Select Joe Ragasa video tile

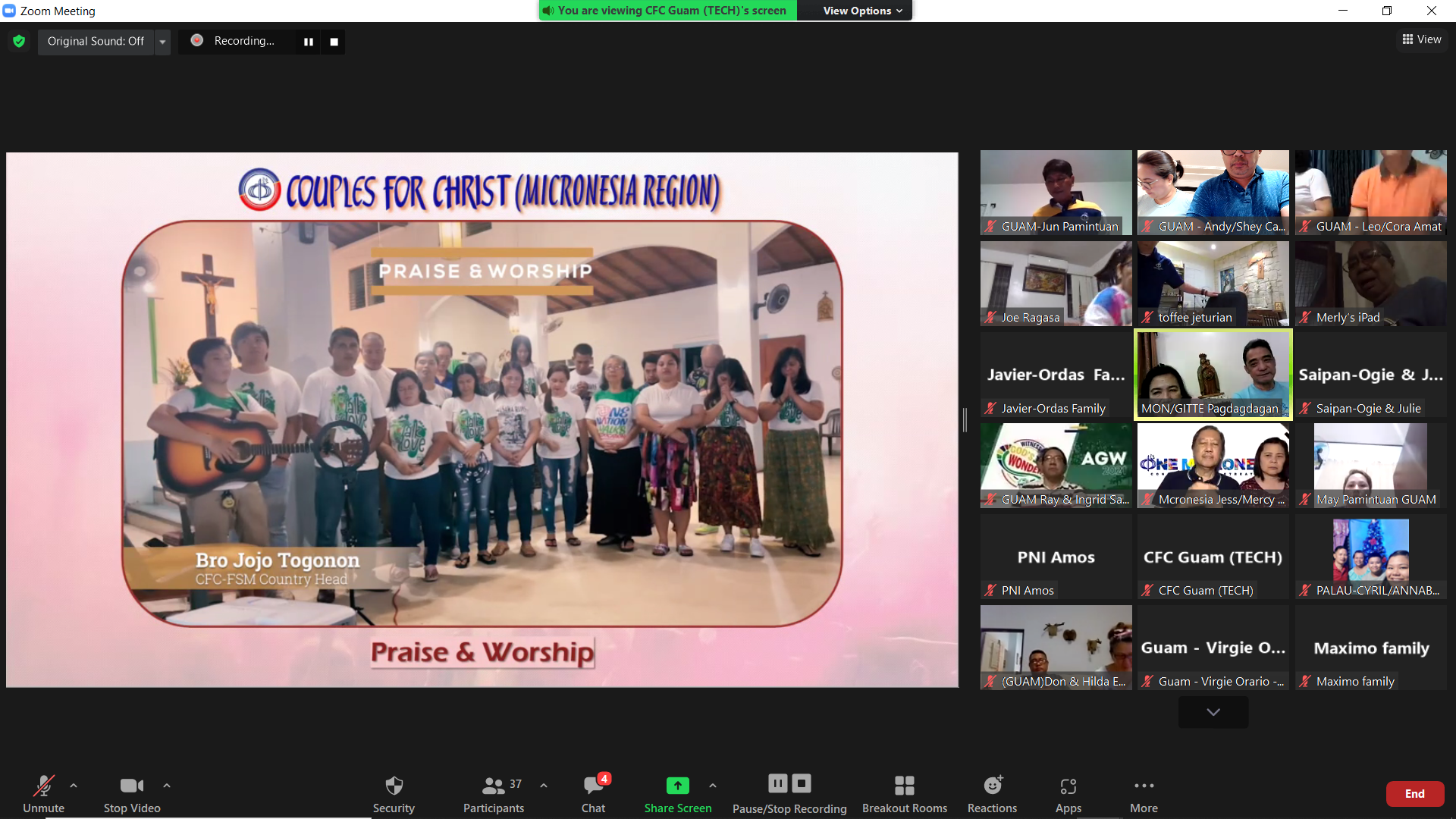click(1056, 283)
